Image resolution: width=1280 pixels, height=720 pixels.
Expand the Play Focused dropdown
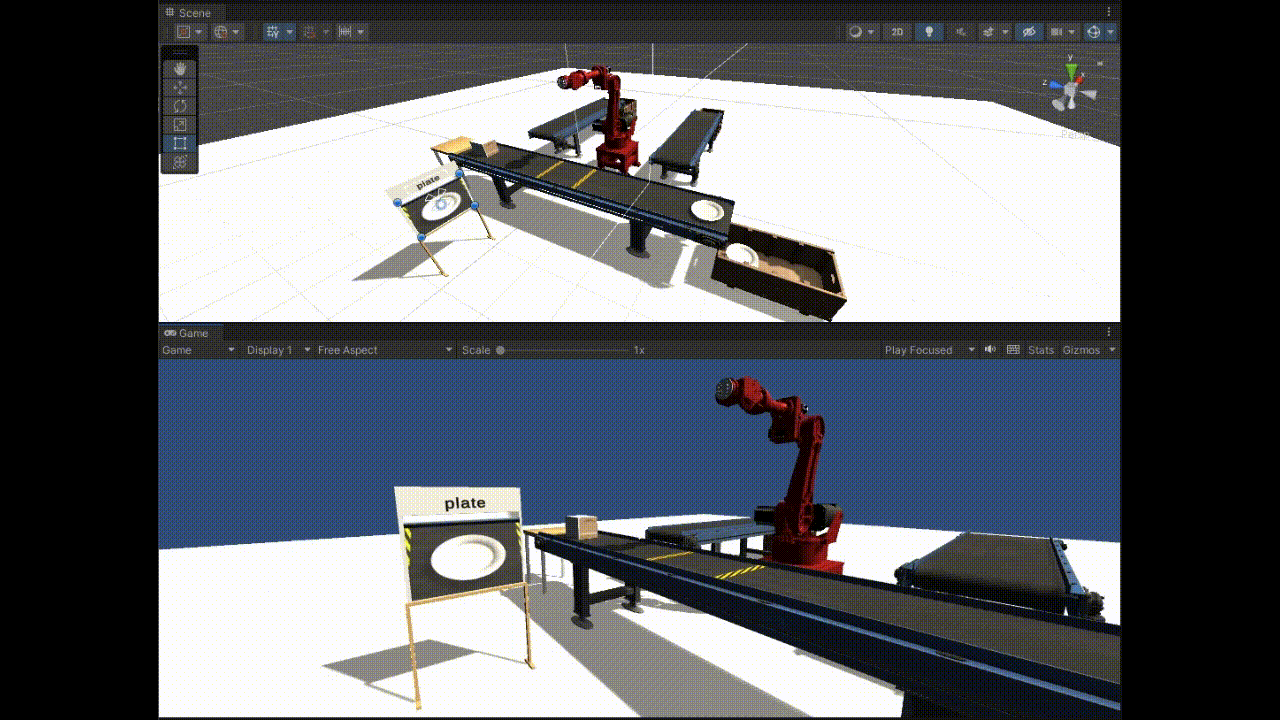[929, 350]
